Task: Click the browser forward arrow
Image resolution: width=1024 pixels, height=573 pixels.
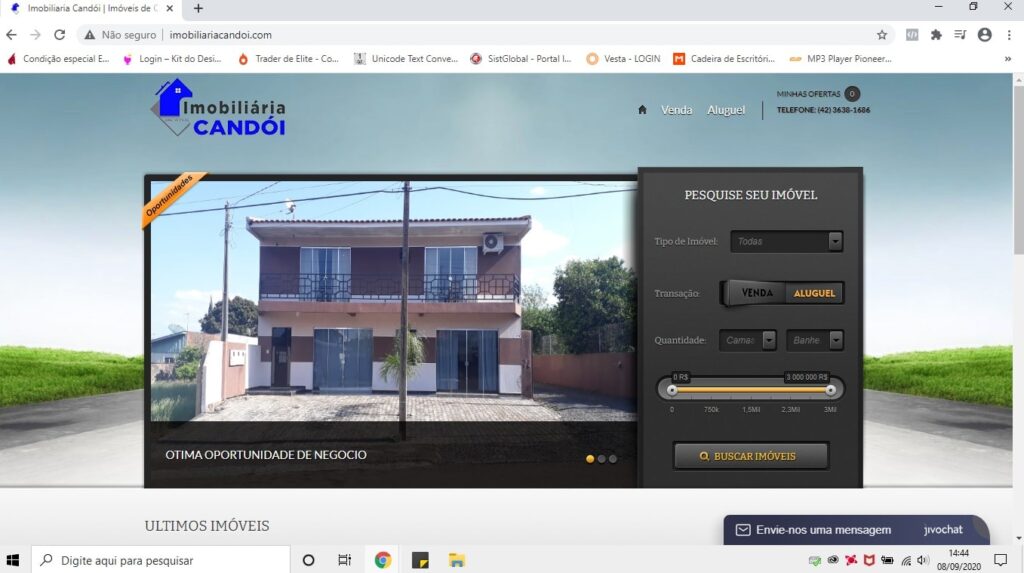Action: pyautogui.click(x=35, y=35)
